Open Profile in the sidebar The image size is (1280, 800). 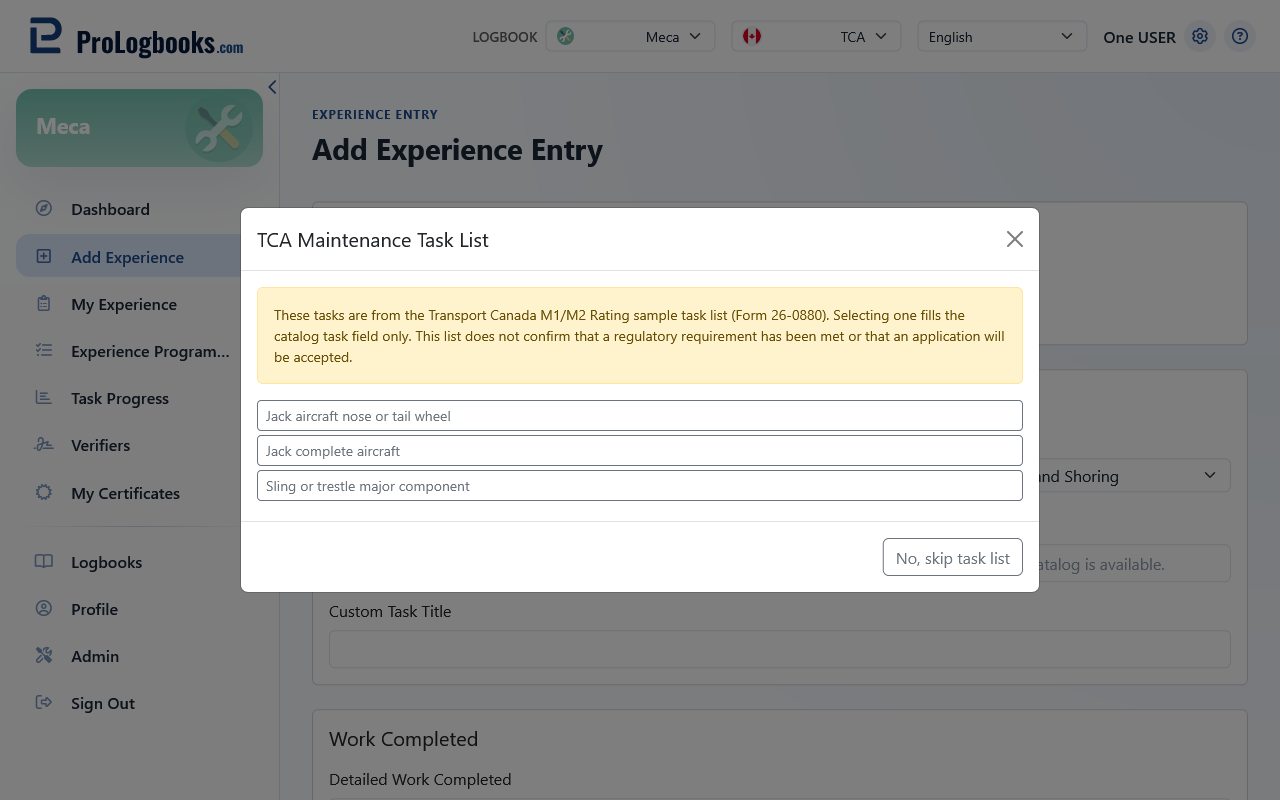click(140, 609)
